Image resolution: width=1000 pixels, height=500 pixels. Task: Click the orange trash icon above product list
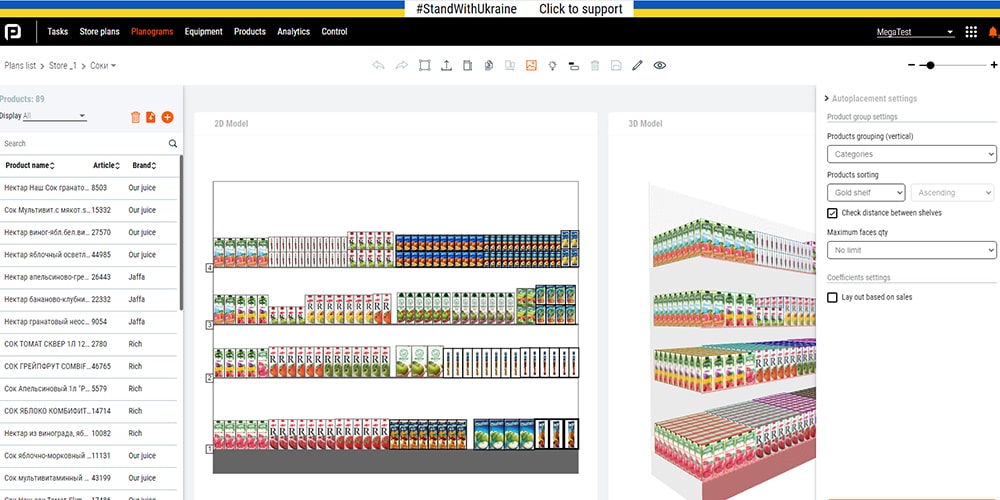(136, 117)
